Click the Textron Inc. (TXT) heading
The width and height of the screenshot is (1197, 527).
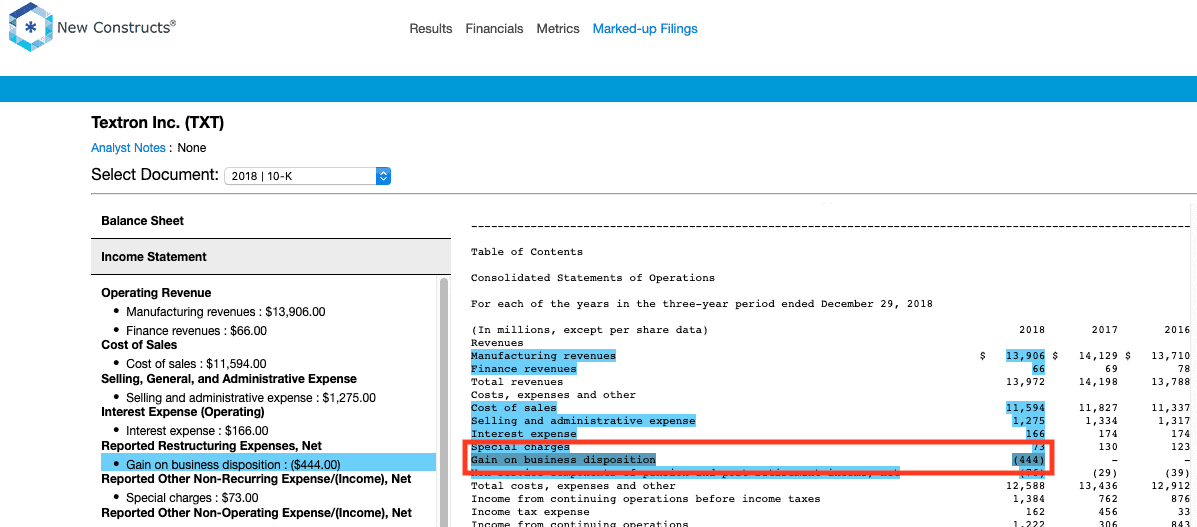[157, 123]
